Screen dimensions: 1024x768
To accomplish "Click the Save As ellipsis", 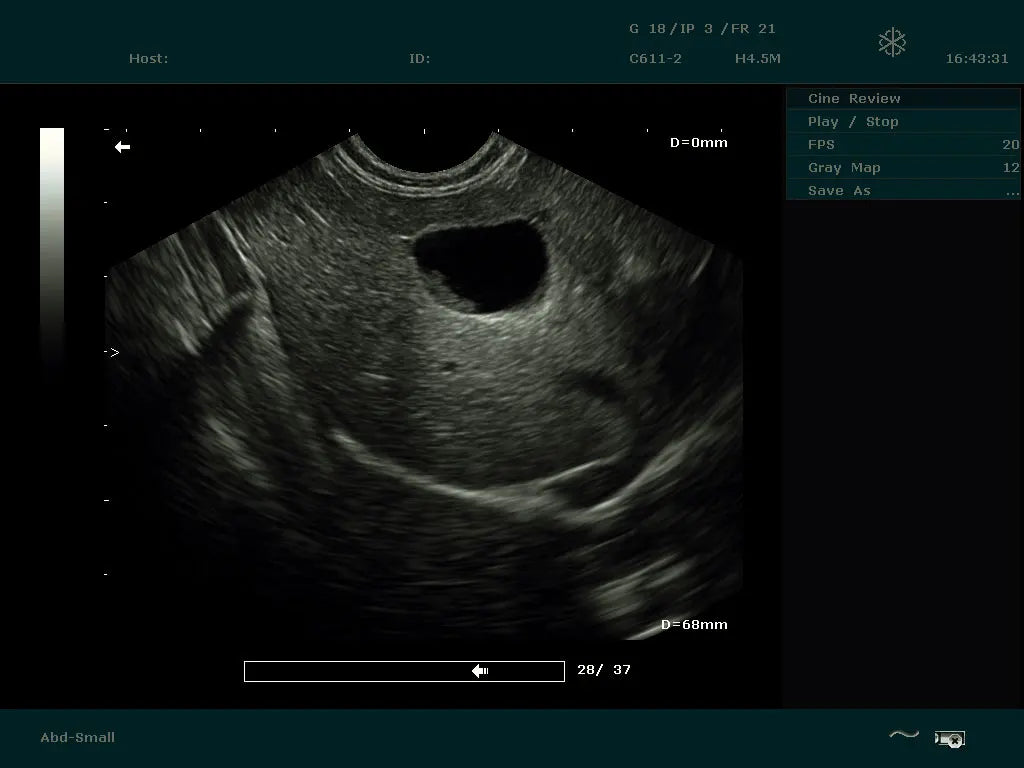I will 1011,191.
